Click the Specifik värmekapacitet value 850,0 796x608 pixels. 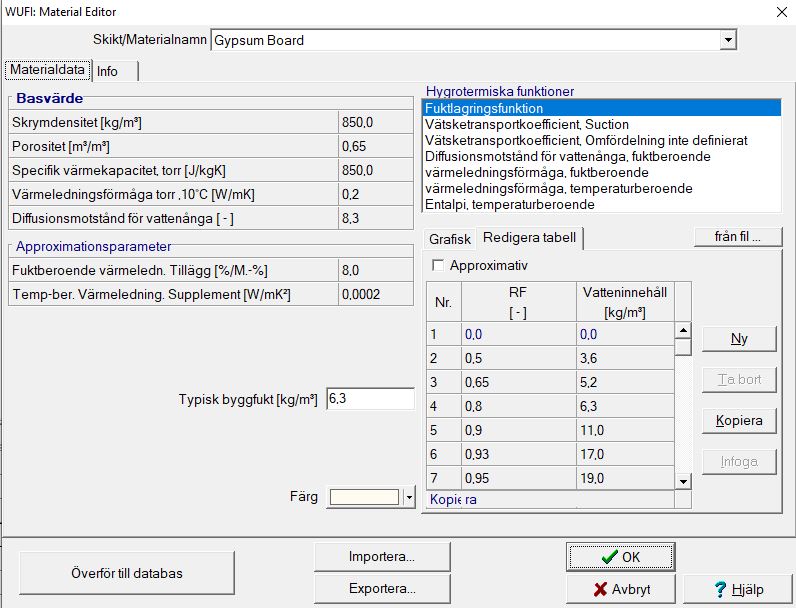375,170
